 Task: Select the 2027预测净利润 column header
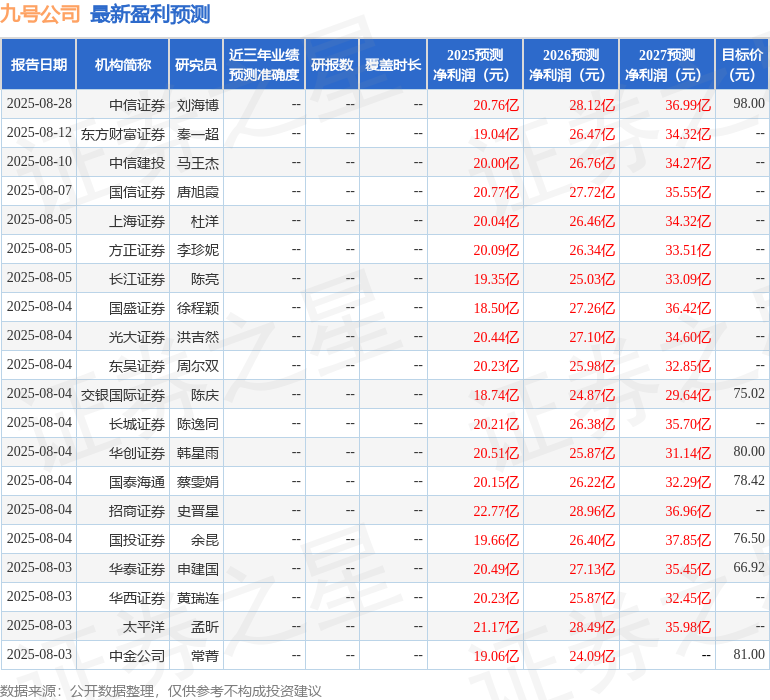point(667,64)
